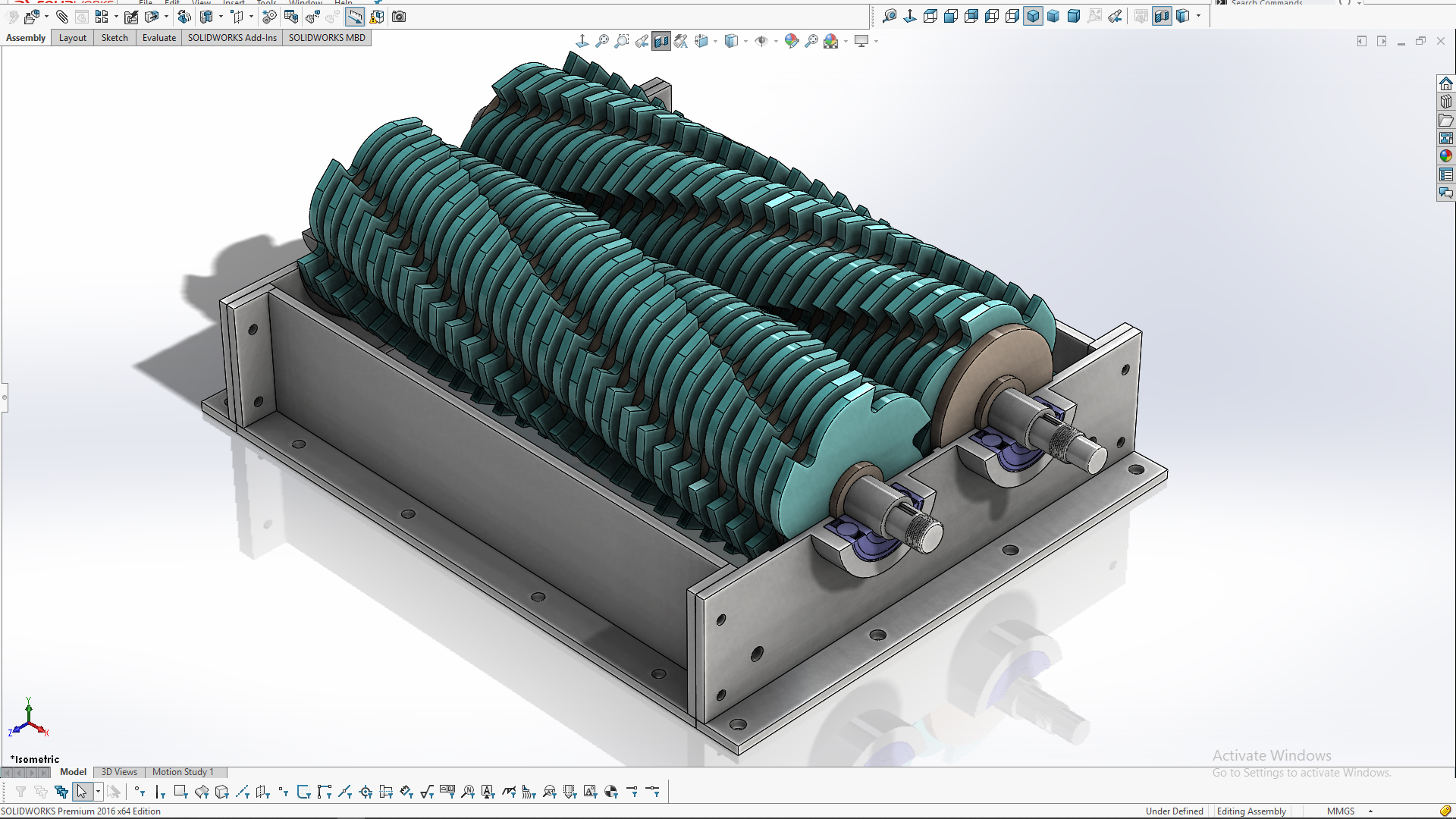
Task: Click the Normal To view icon
Action: [x=910, y=16]
